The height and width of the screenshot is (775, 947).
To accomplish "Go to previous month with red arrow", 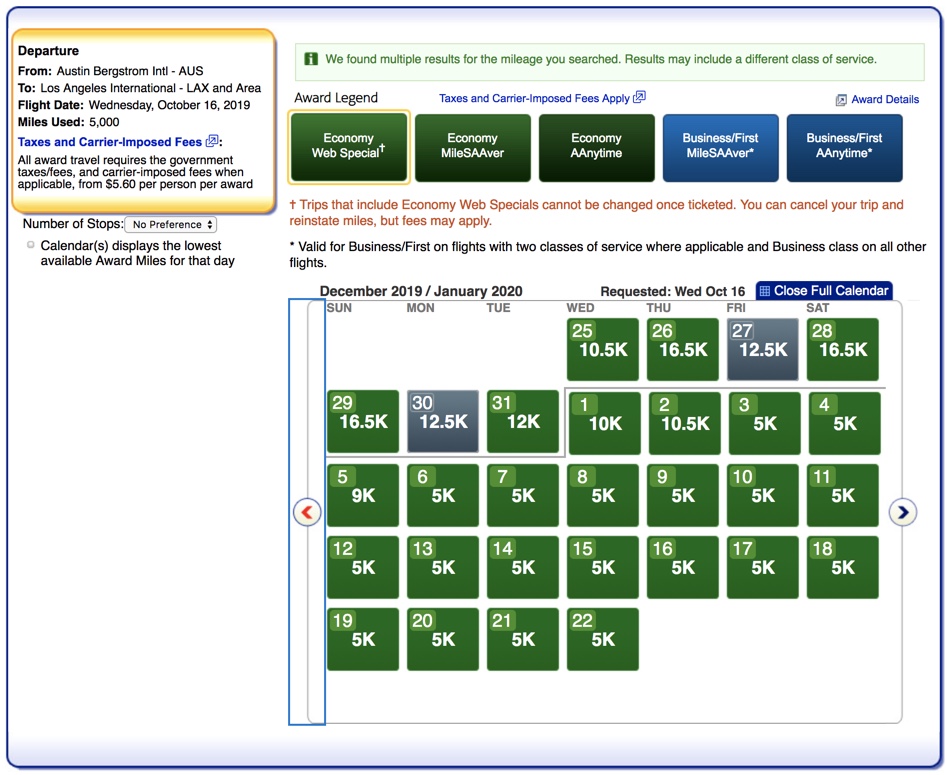I will click(x=307, y=512).
